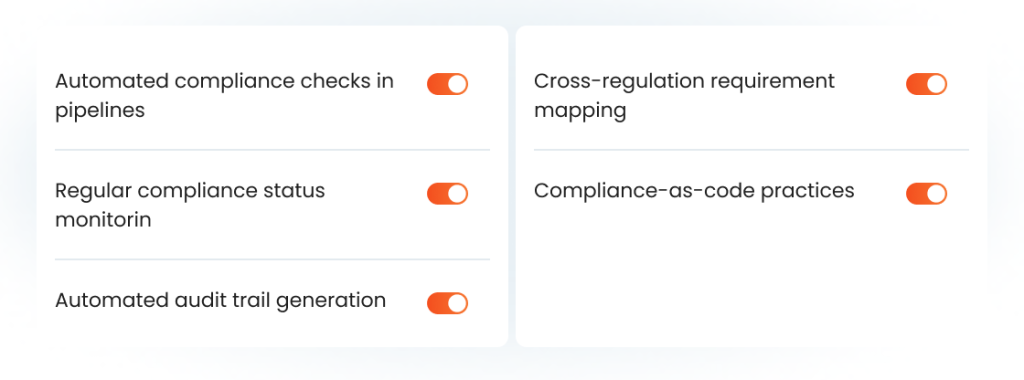Viewport: 1024px width, 380px height.
Task: Click white knob of pipelines compliance checks switch
Action: [x=457, y=84]
